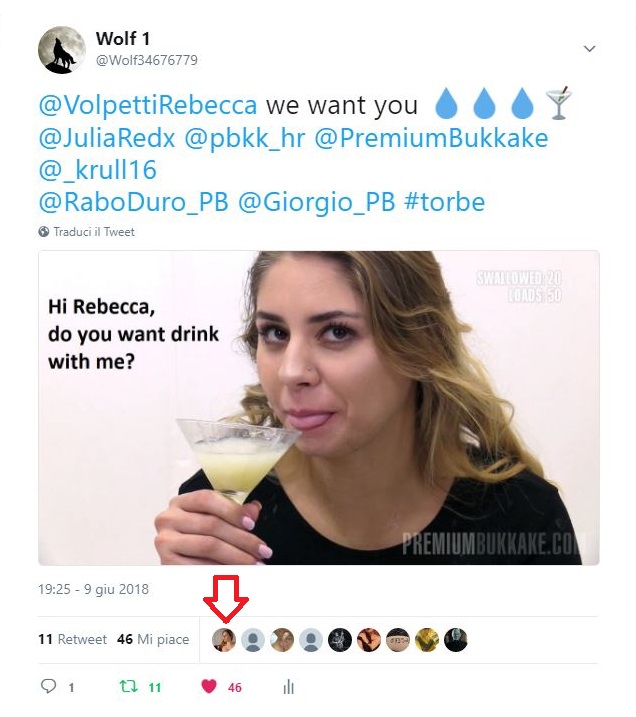Click the @_krull16 mention

(x=98, y=170)
